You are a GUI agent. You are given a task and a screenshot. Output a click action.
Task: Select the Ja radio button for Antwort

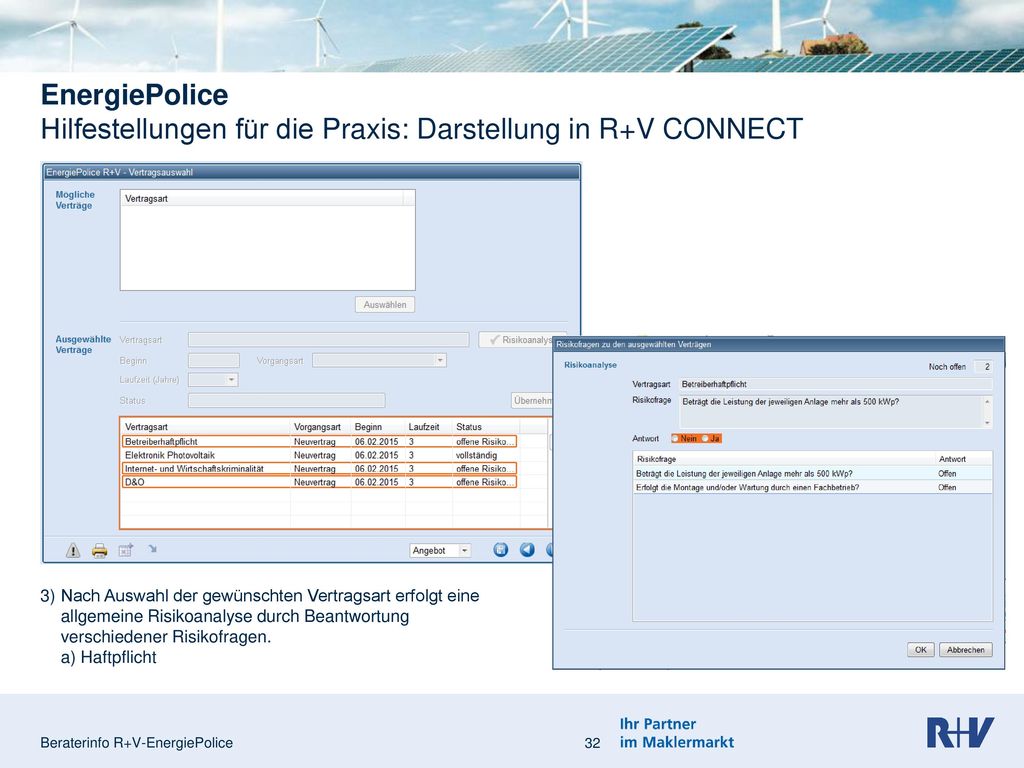[705, 439]
